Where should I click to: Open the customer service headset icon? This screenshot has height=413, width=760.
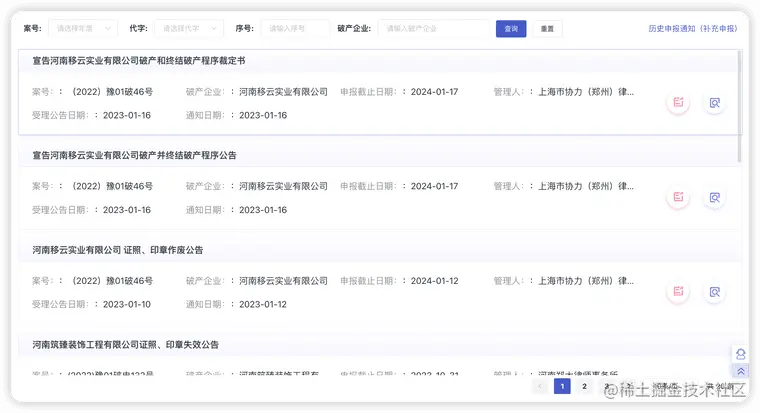coord(741,354)
